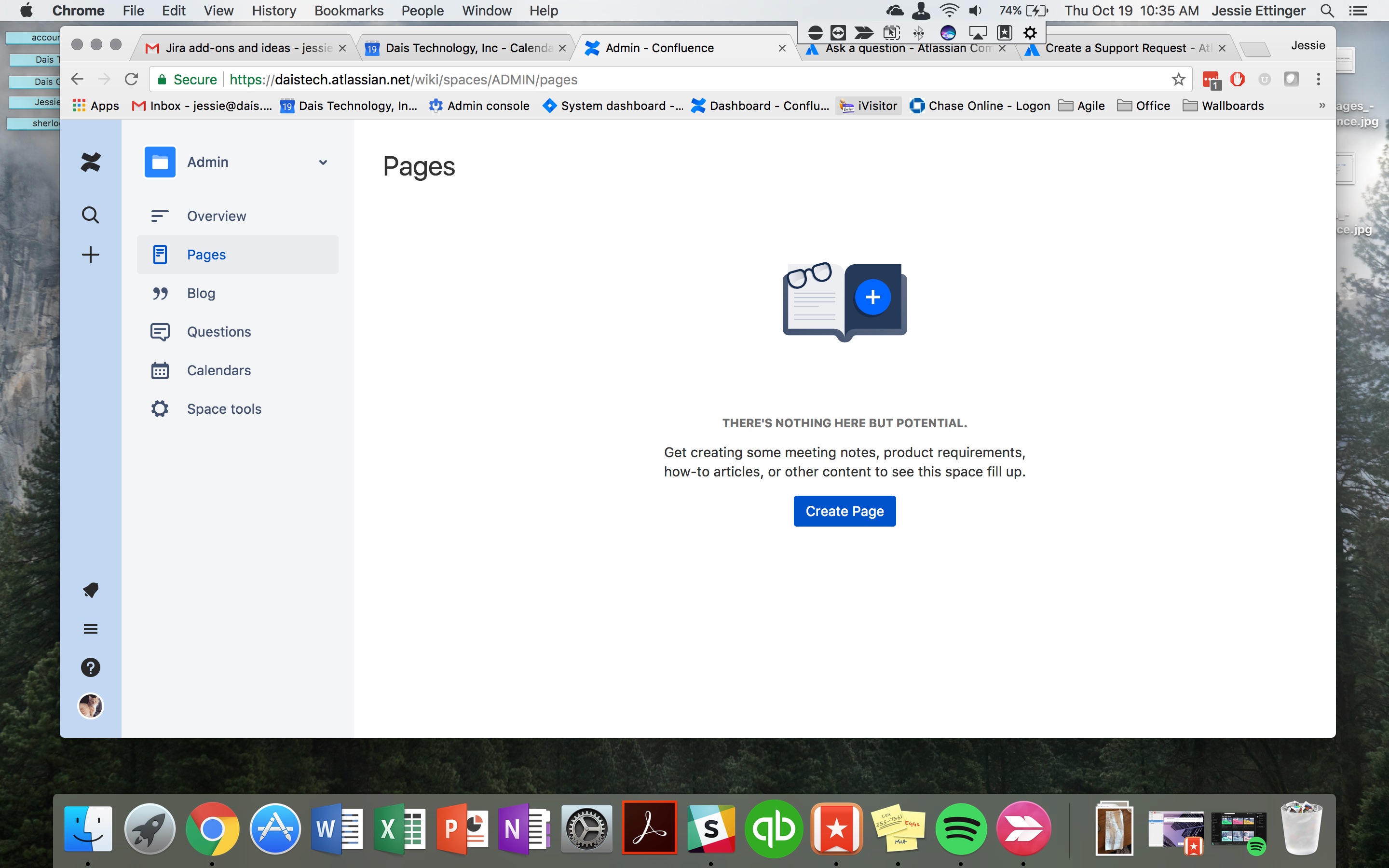Click the user profile avatar in the sidebar

coord(91,705)
